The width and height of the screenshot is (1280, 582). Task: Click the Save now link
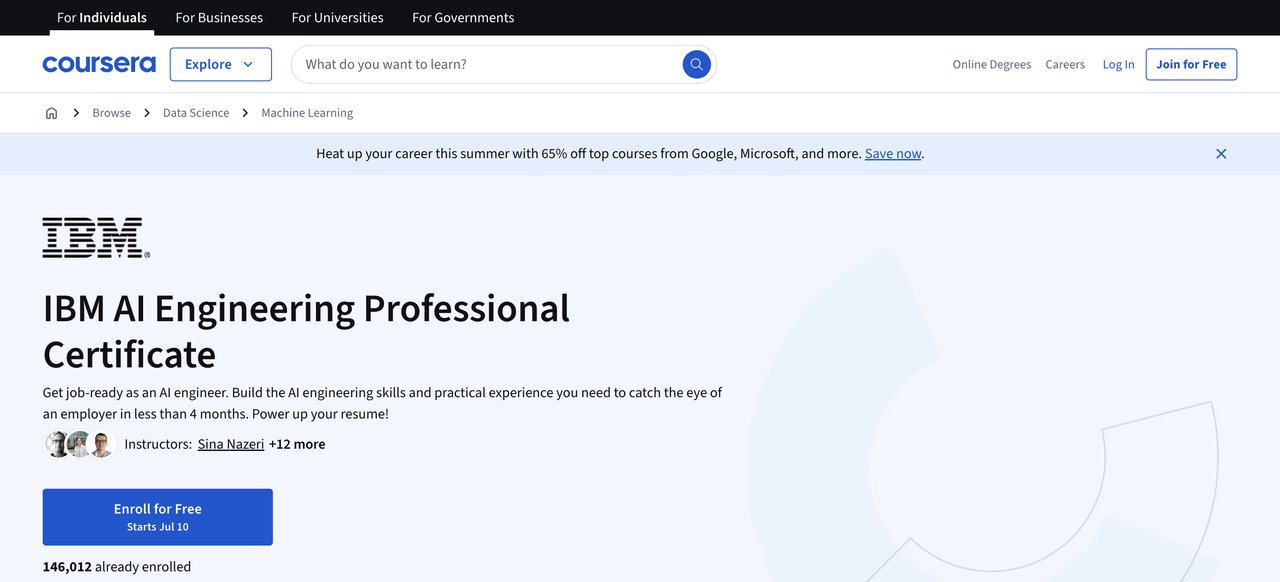pyautogui.click(x=893, y=154)
